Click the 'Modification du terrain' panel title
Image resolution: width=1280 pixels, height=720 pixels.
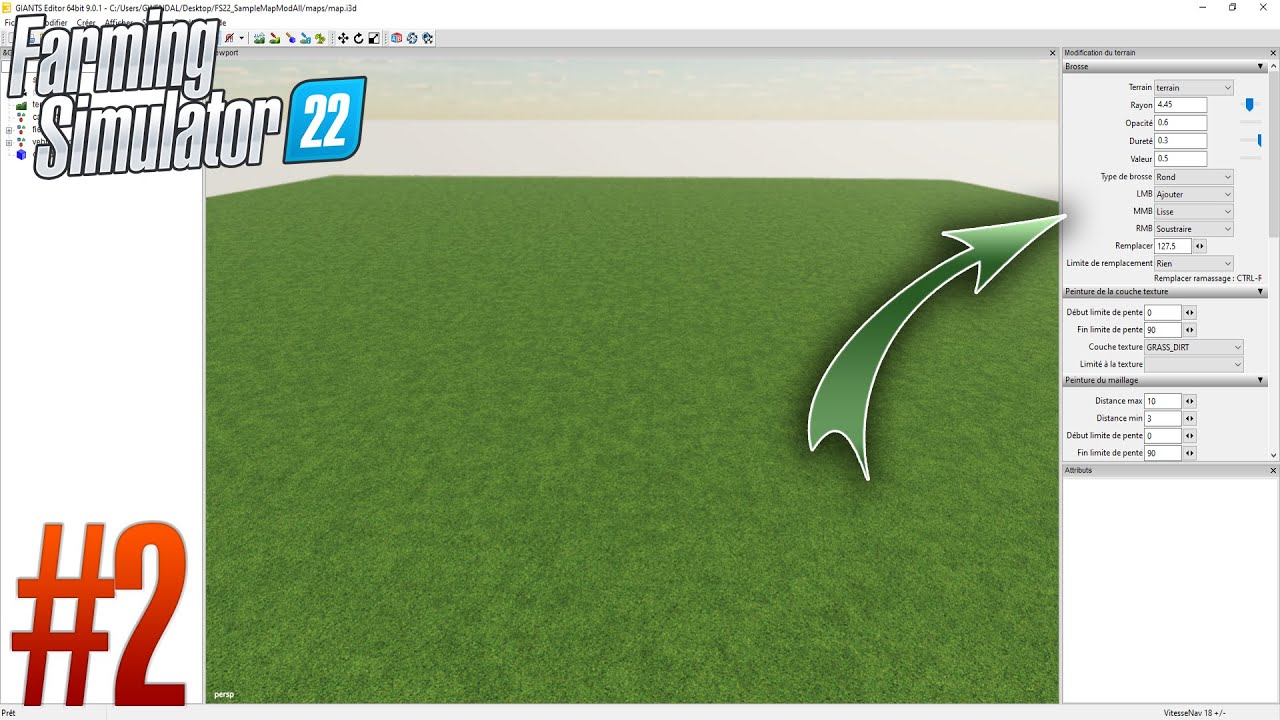1100,53
